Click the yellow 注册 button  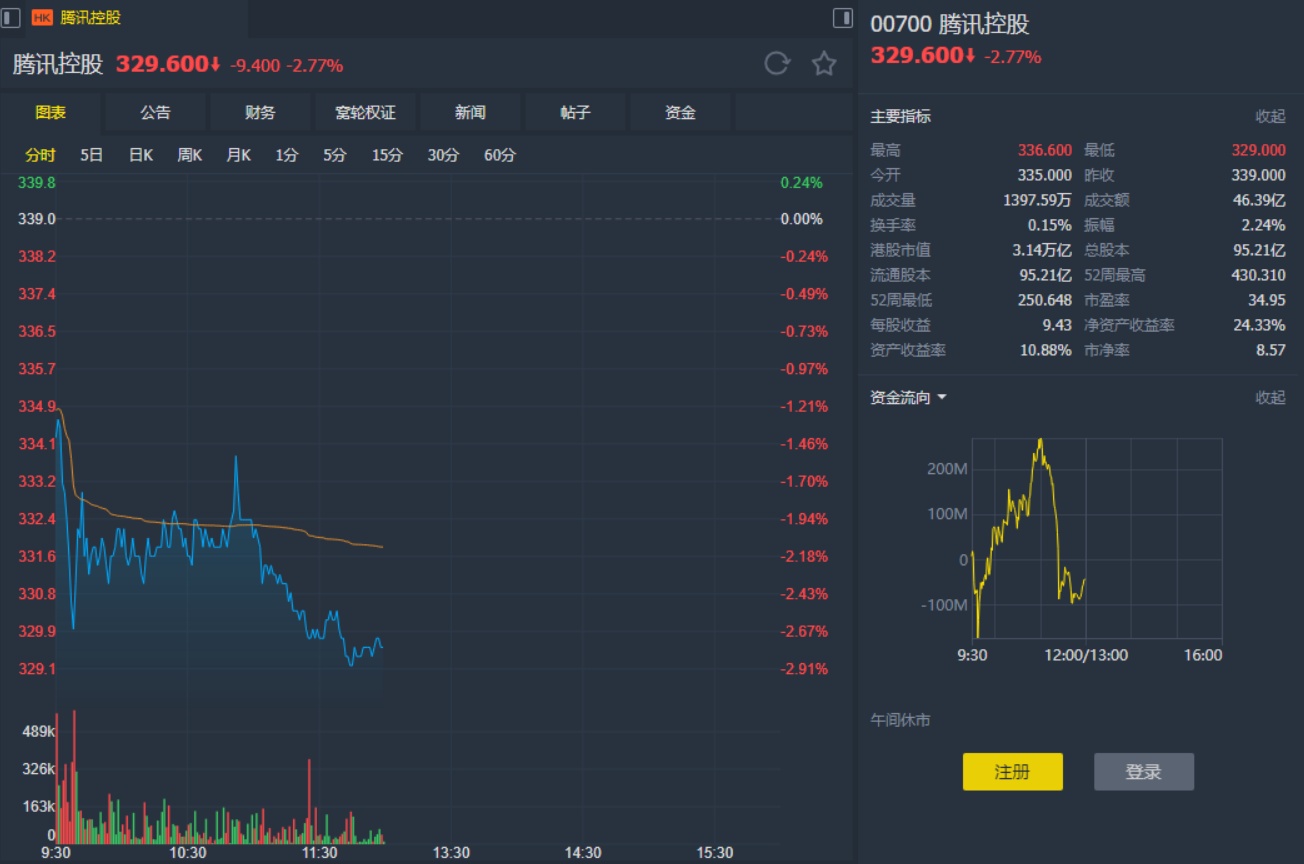[x=1013, y=772]
